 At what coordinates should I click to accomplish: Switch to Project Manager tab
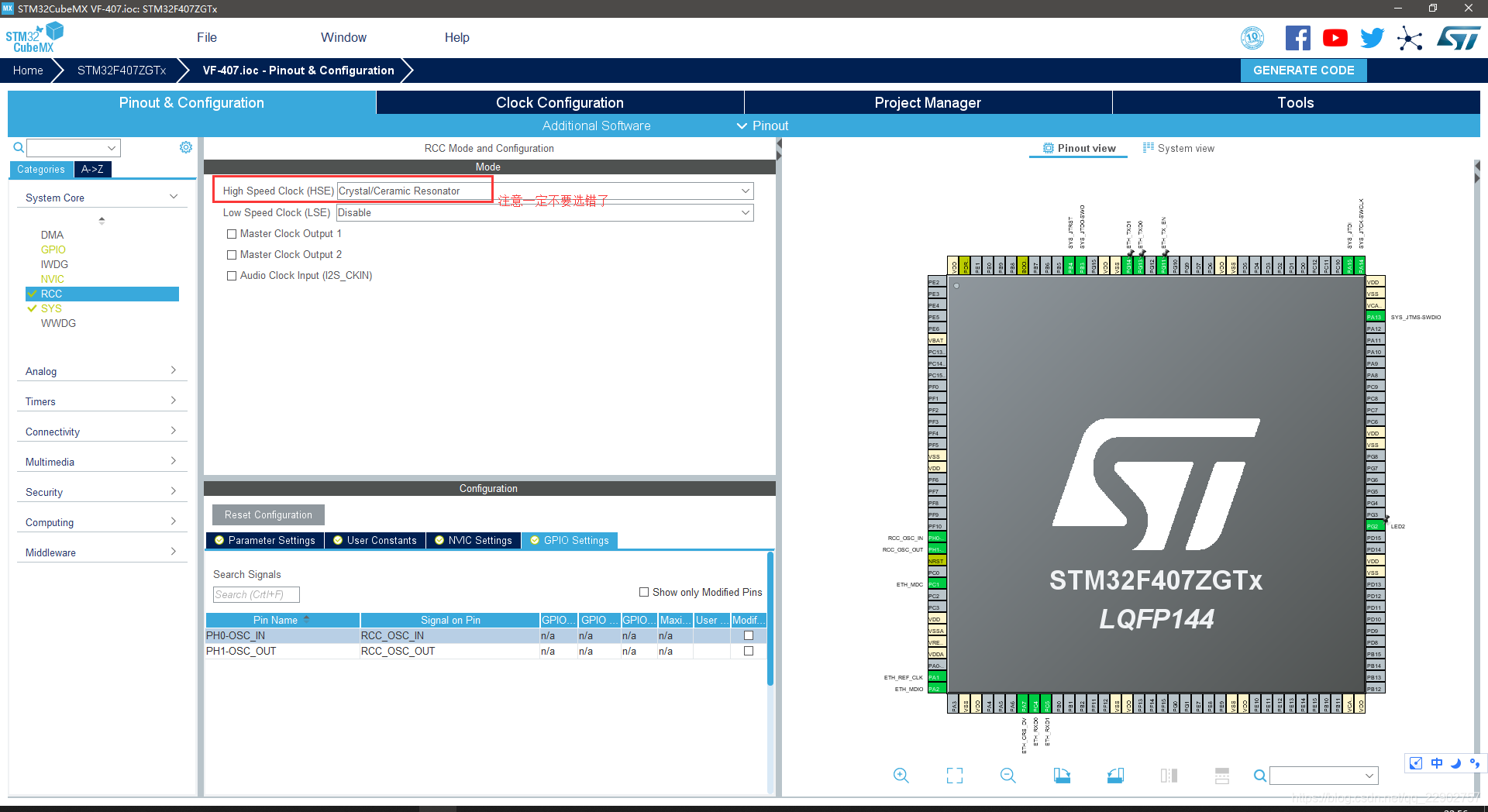click(928, 102)
